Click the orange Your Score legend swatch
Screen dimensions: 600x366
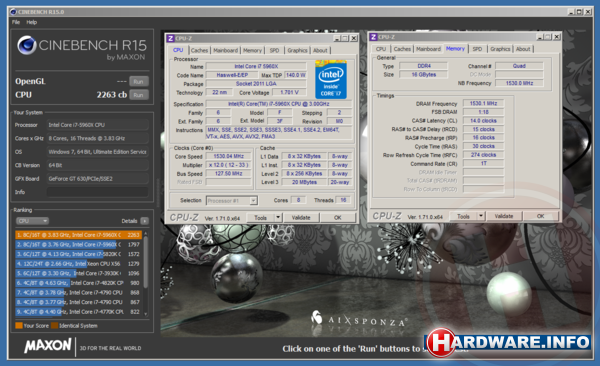click(x=19, y=326)
